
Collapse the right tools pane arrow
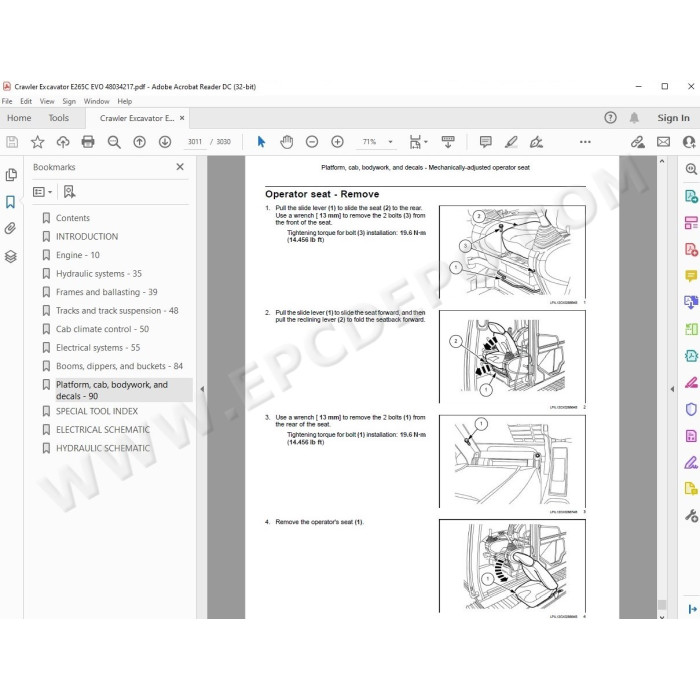coord(672,389)
